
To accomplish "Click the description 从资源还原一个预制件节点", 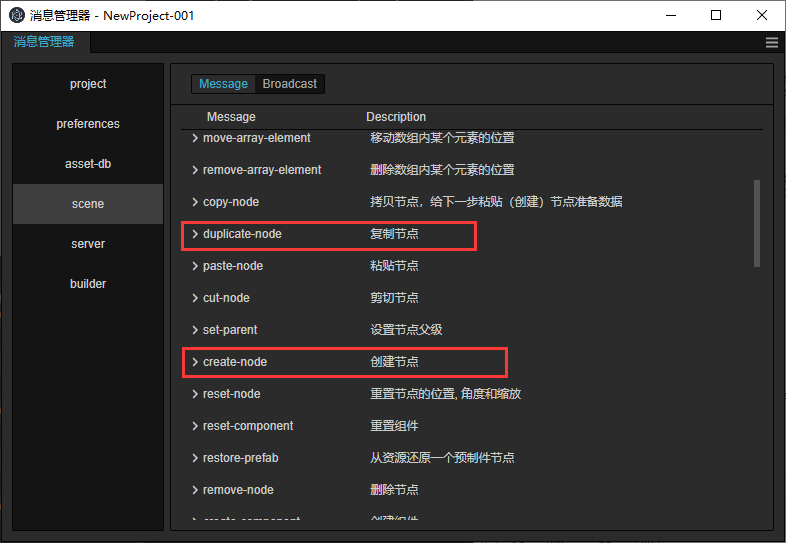I will 443,458.
